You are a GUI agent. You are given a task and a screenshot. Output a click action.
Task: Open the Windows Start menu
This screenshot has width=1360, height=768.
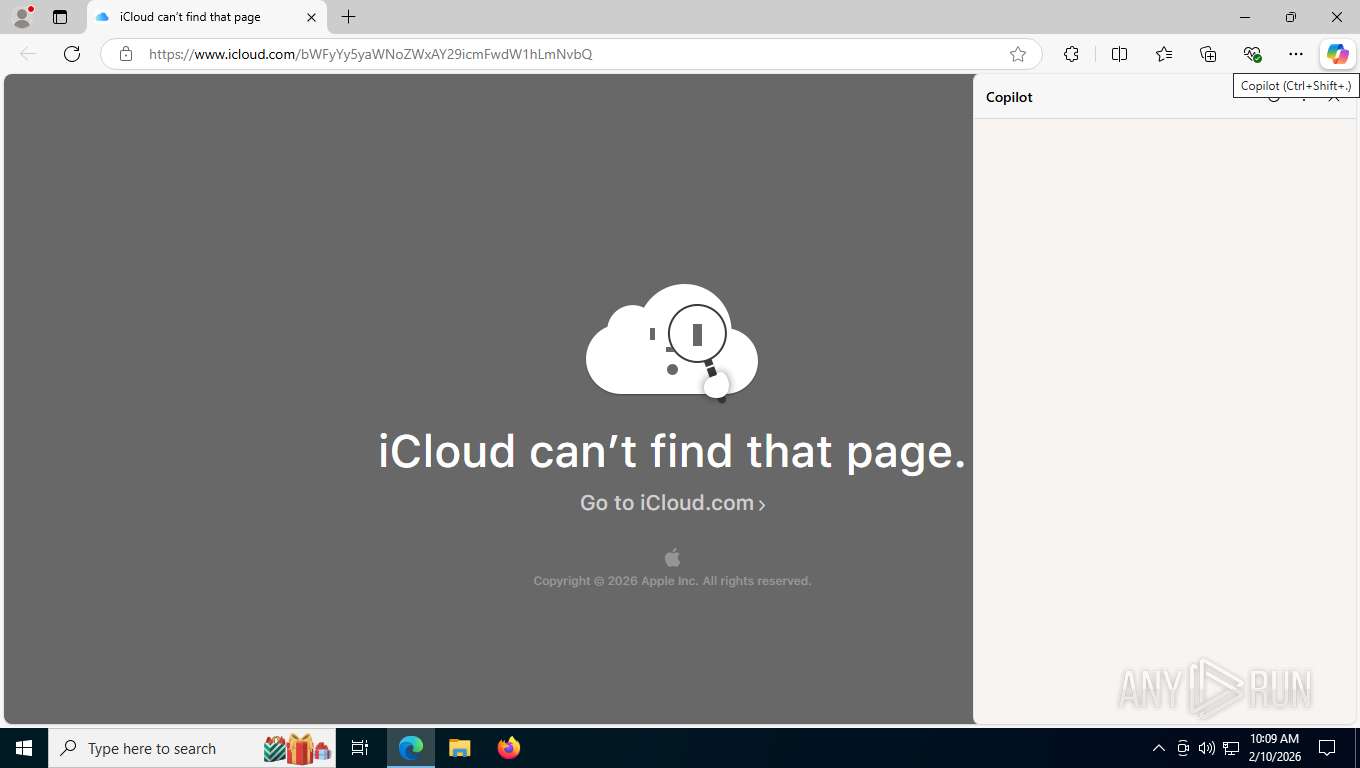tap(24, 748)
